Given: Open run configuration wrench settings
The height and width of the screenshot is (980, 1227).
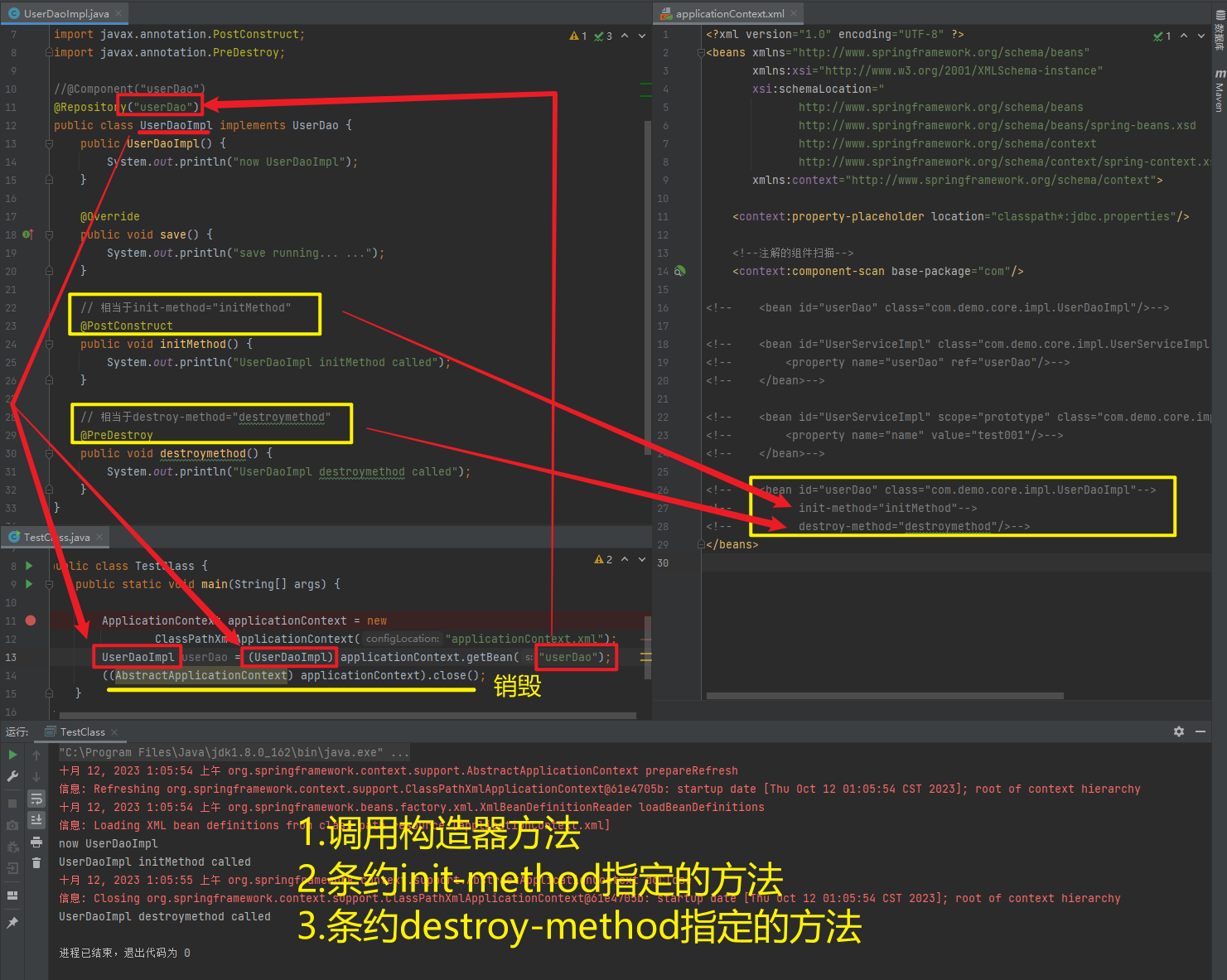Looking at the screenshot, I should click(x=12, y=776).
